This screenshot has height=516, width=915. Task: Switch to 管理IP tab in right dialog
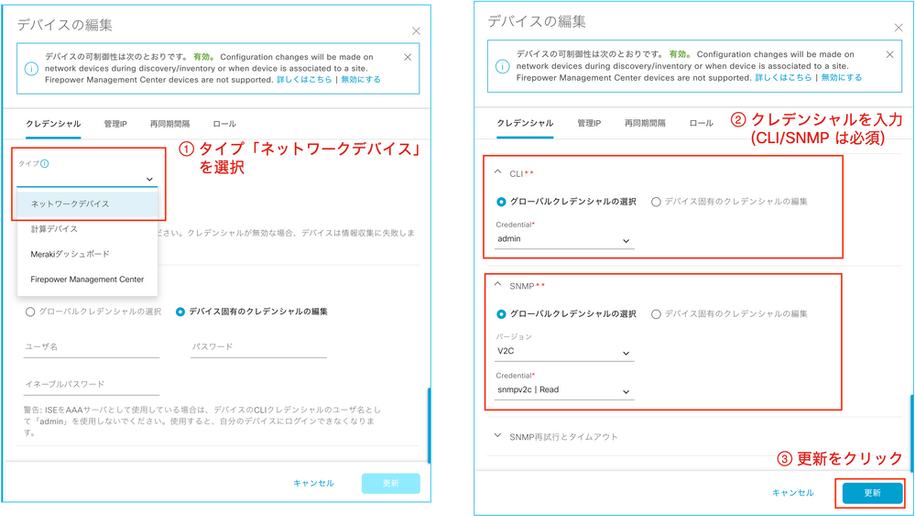[x=589, y=123]
